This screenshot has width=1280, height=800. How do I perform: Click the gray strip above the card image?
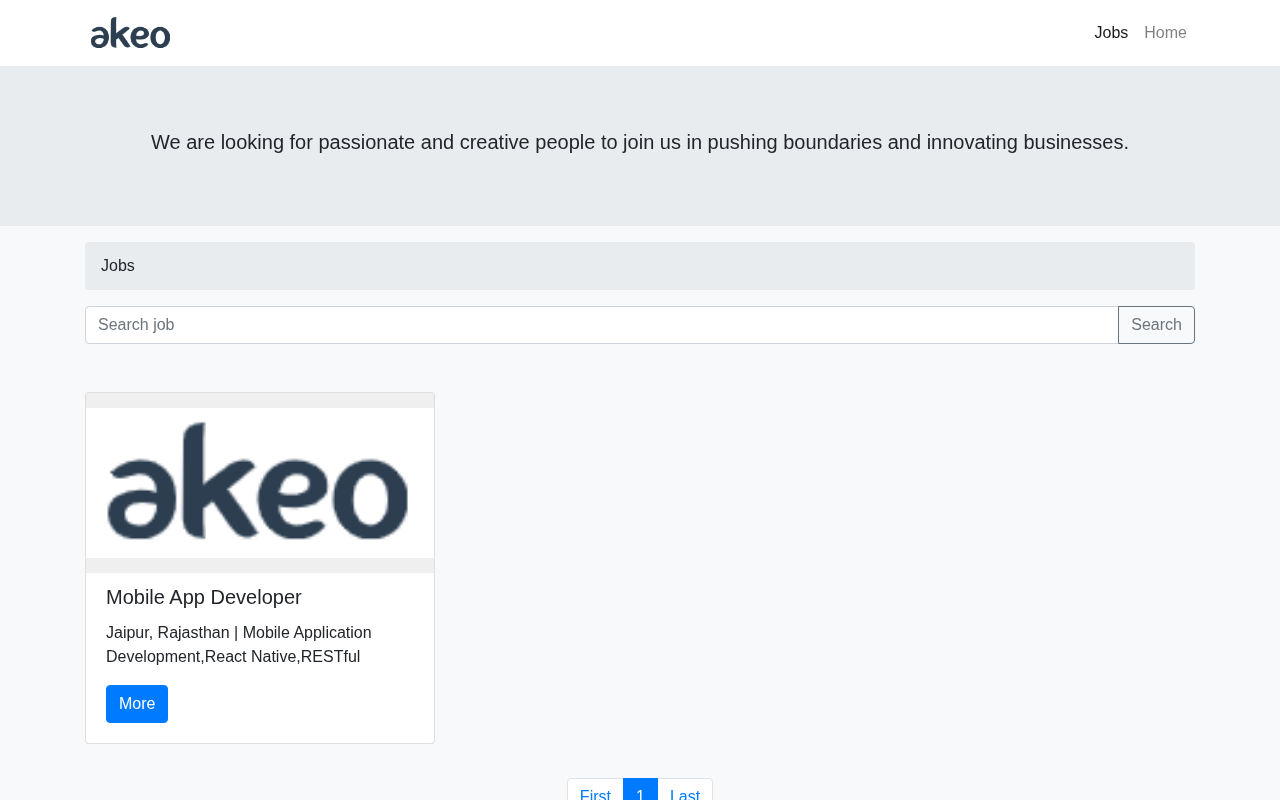coord(260,400)
